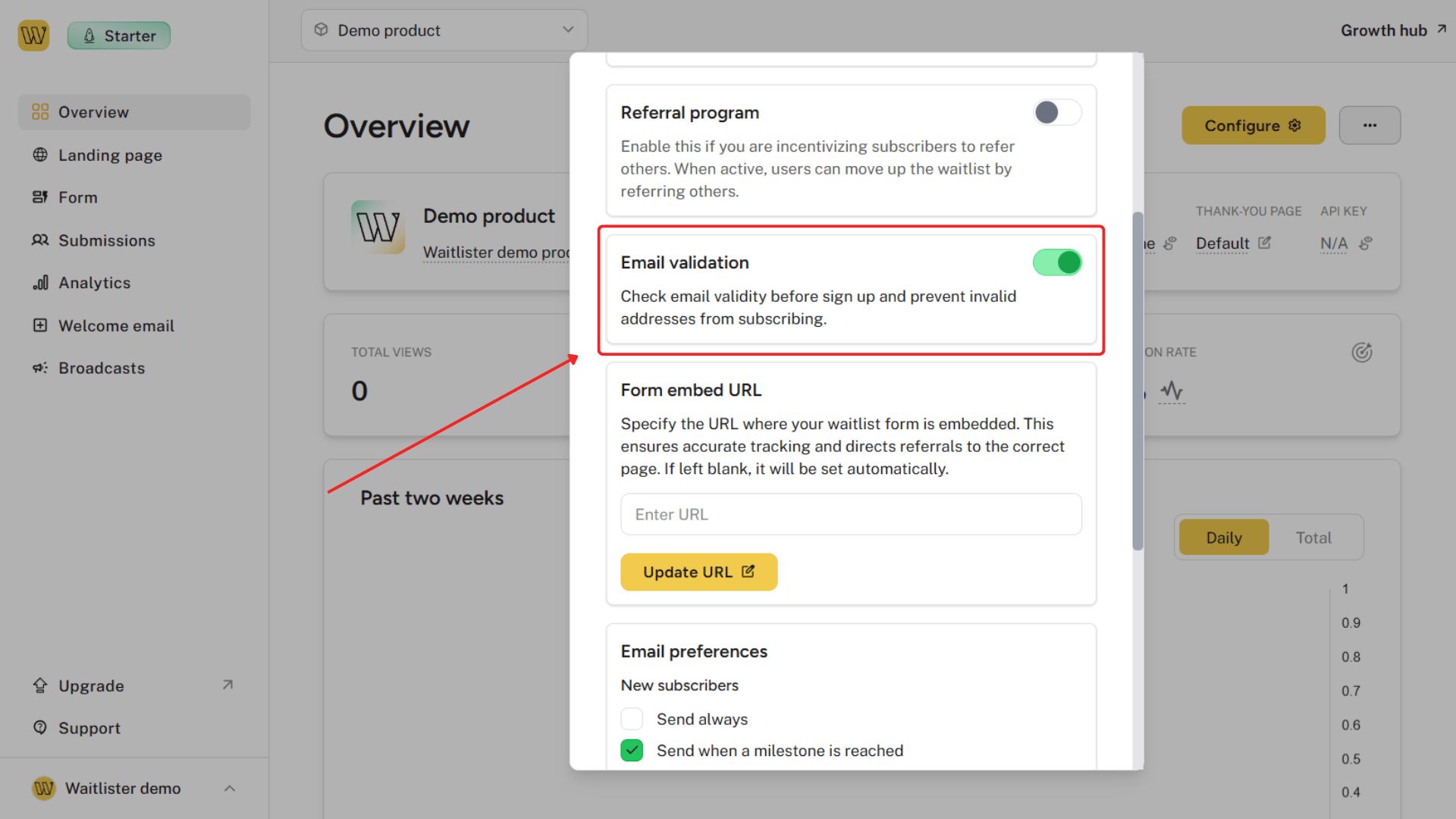This screenshot has width=1456, height=819.
Task: Open Submissions in the sidebar
Action: point(133,240)
